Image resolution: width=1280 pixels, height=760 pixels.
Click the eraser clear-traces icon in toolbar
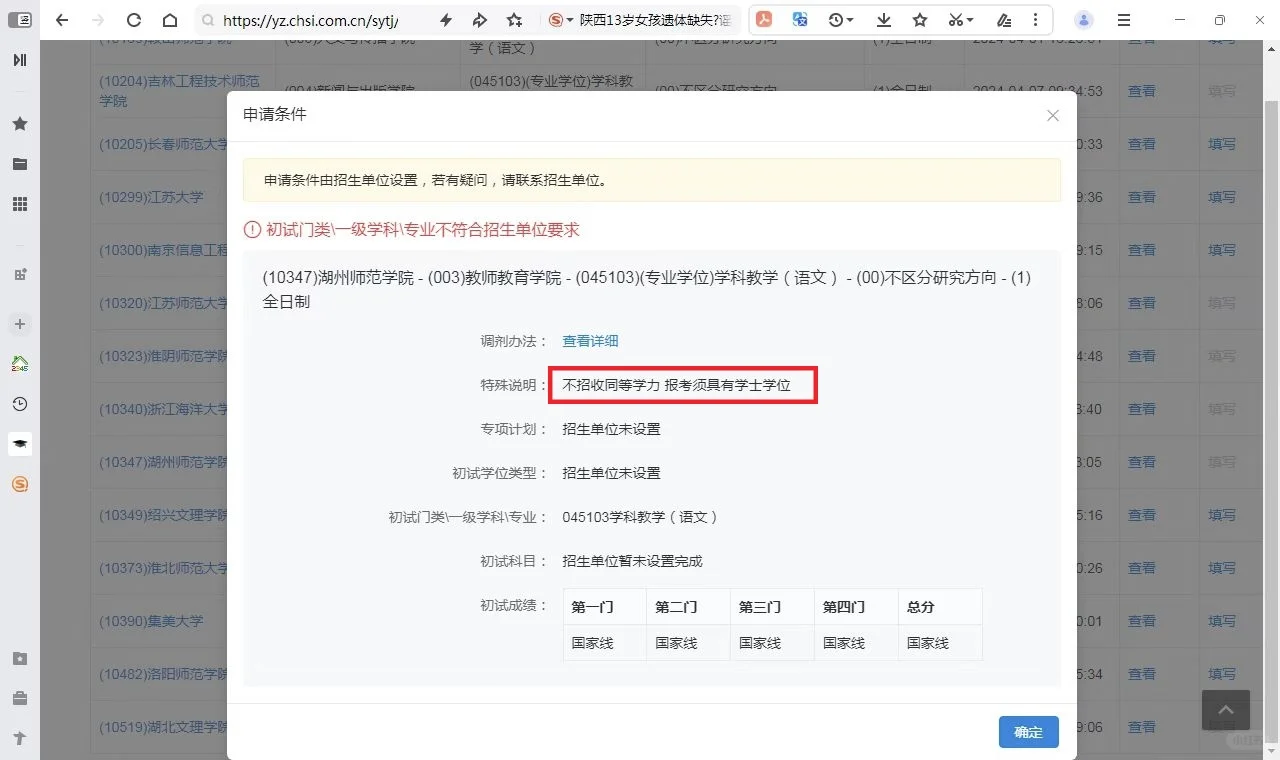click(1004, 20)
